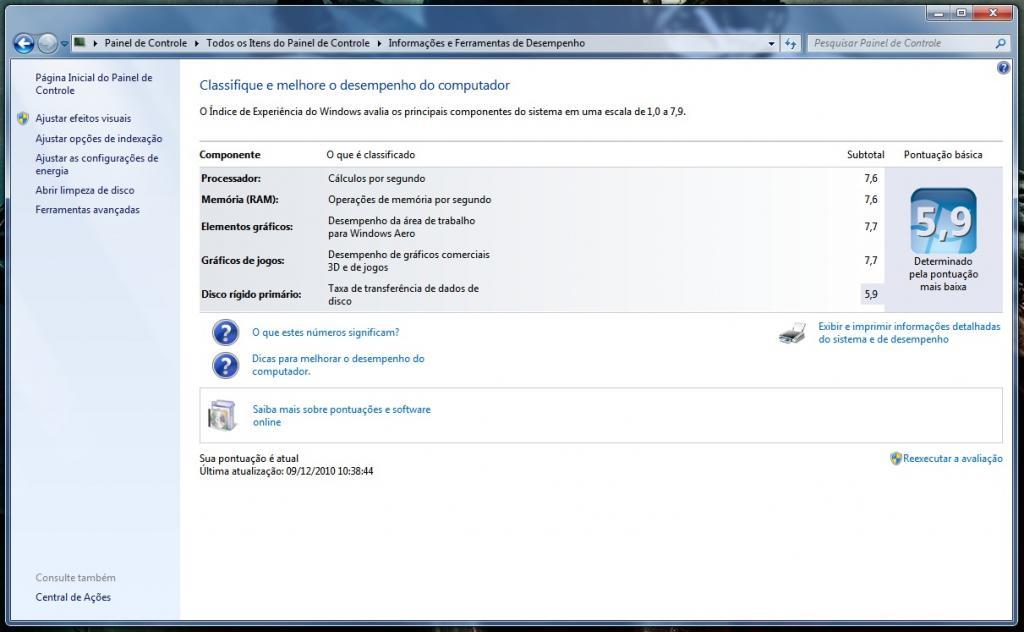Maximize the Control Panel window
The width and height of the screenshot is (1024, 632).
[x=961, y=12]
